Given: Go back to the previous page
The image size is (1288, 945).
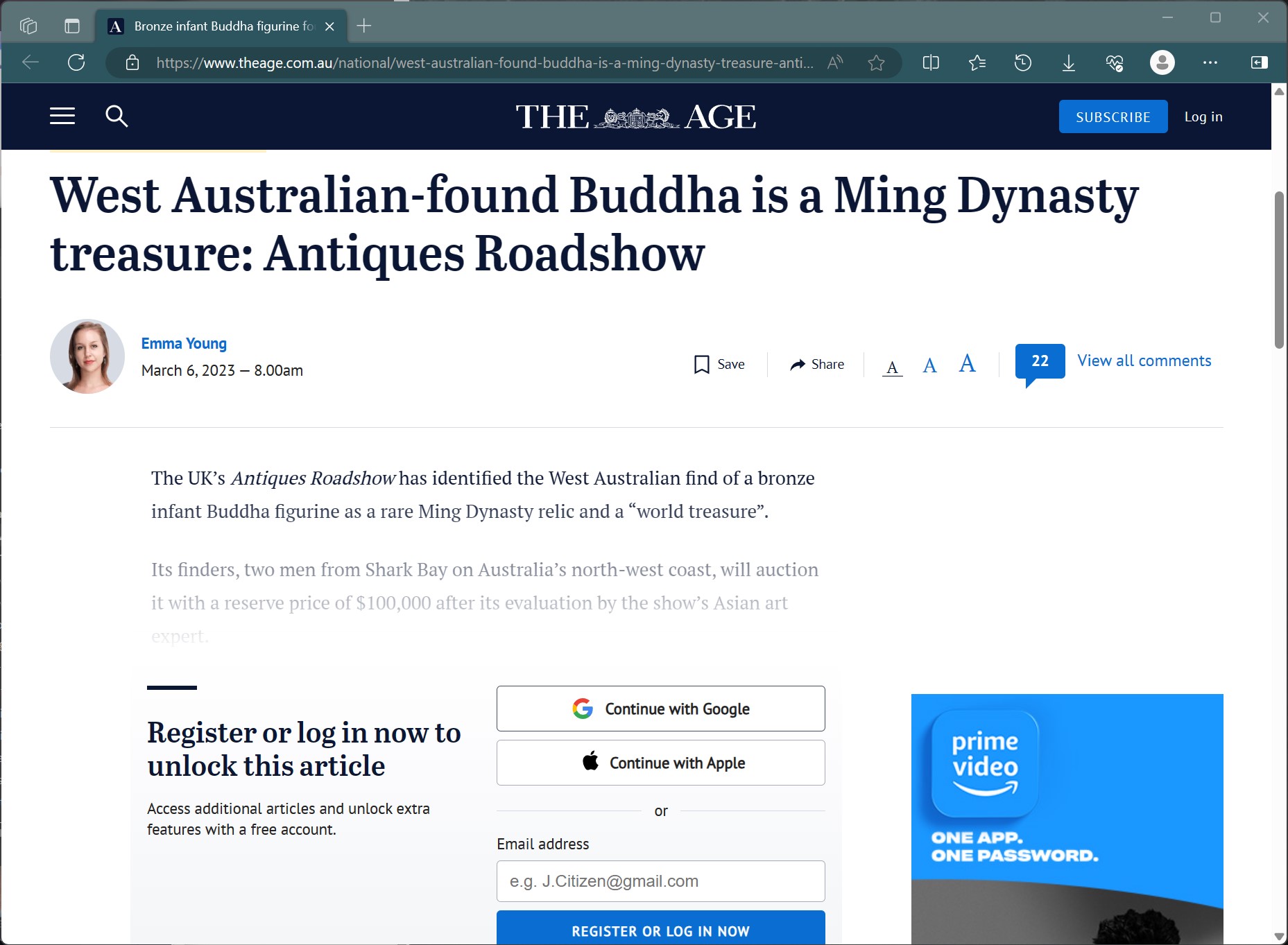Looking at the screenshot, I should (x=31, y=63).
